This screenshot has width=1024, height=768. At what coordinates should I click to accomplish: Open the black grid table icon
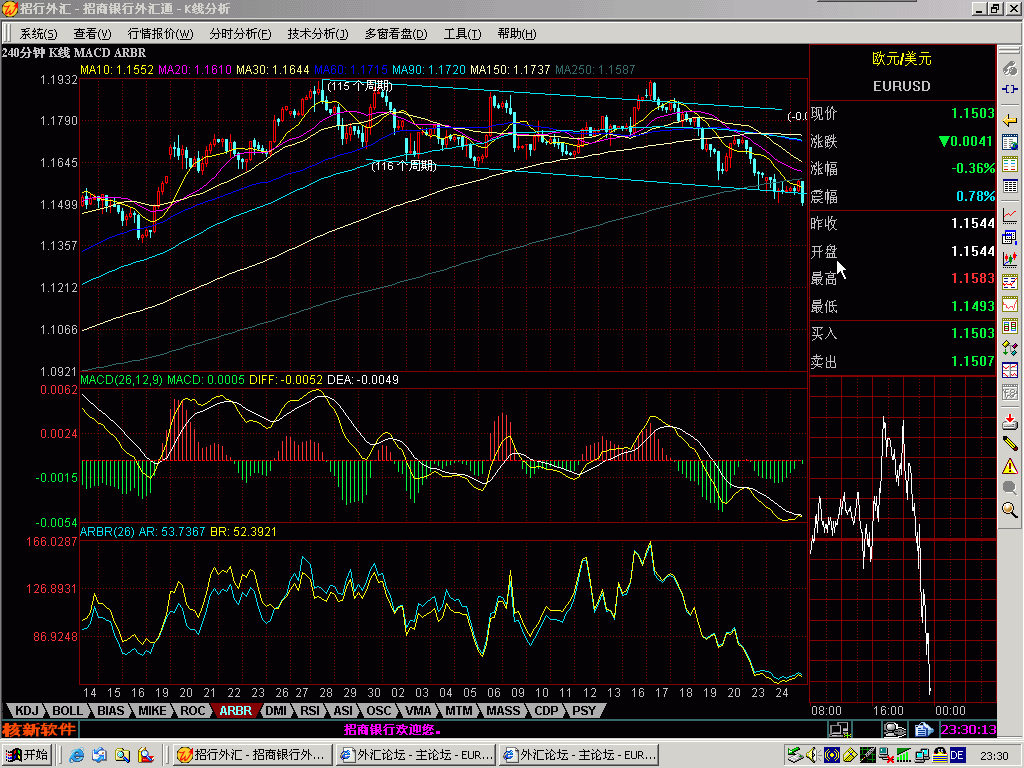click(x=1010, y=186)
